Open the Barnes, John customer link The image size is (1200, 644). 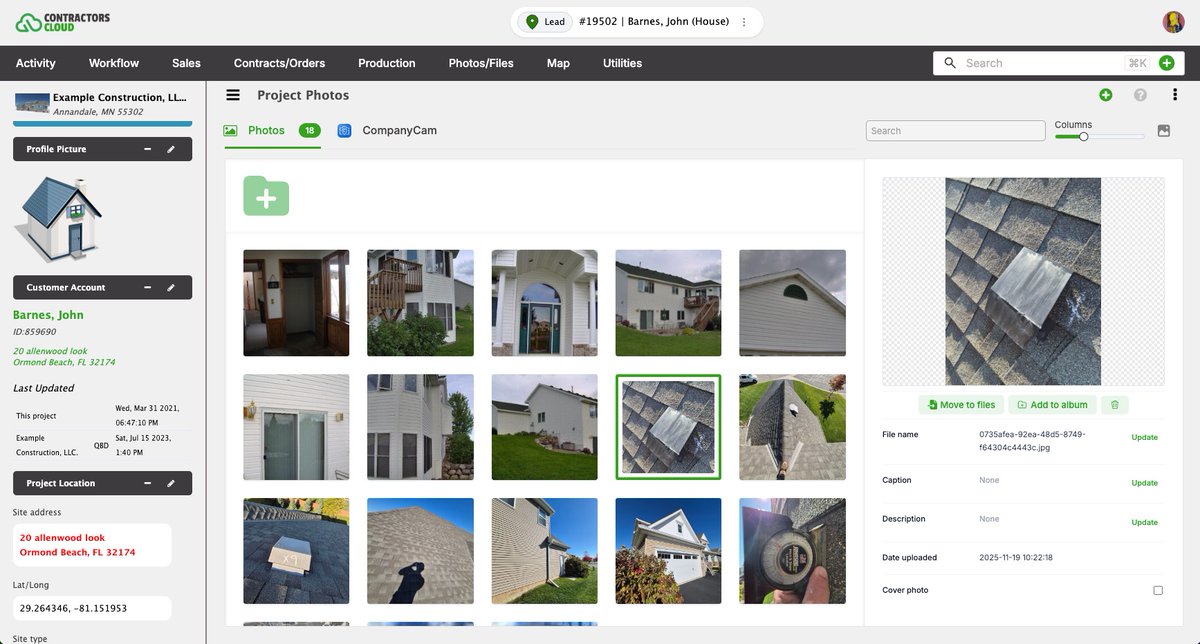point(48,315)
